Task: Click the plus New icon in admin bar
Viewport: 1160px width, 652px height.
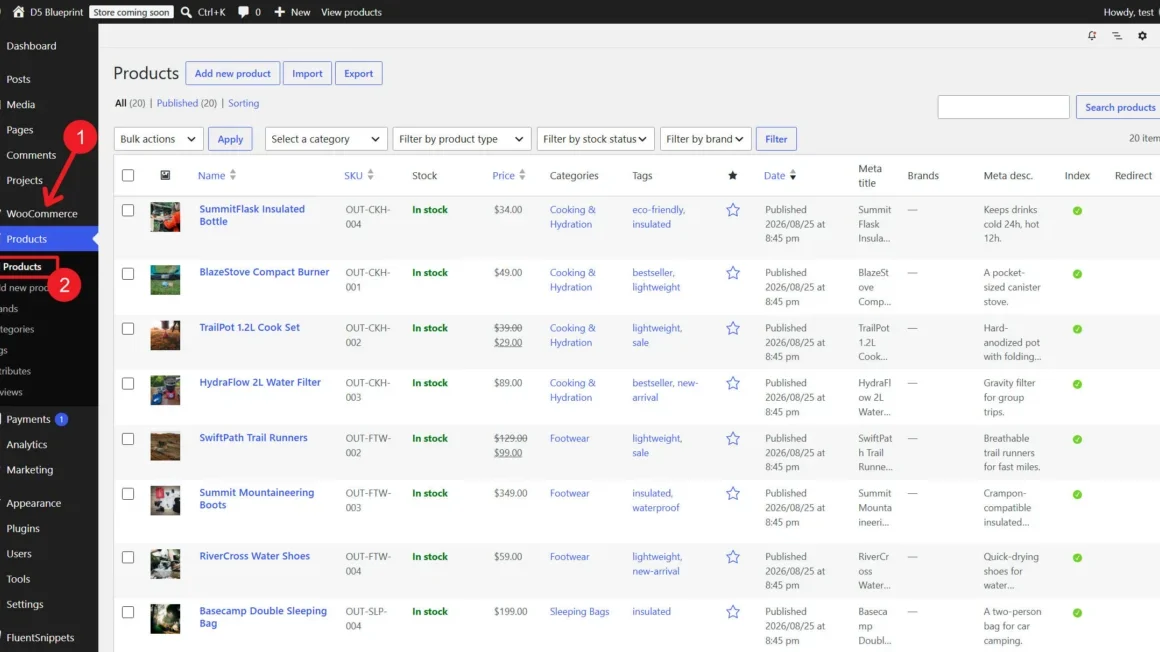Action: (x=280, y=12)
